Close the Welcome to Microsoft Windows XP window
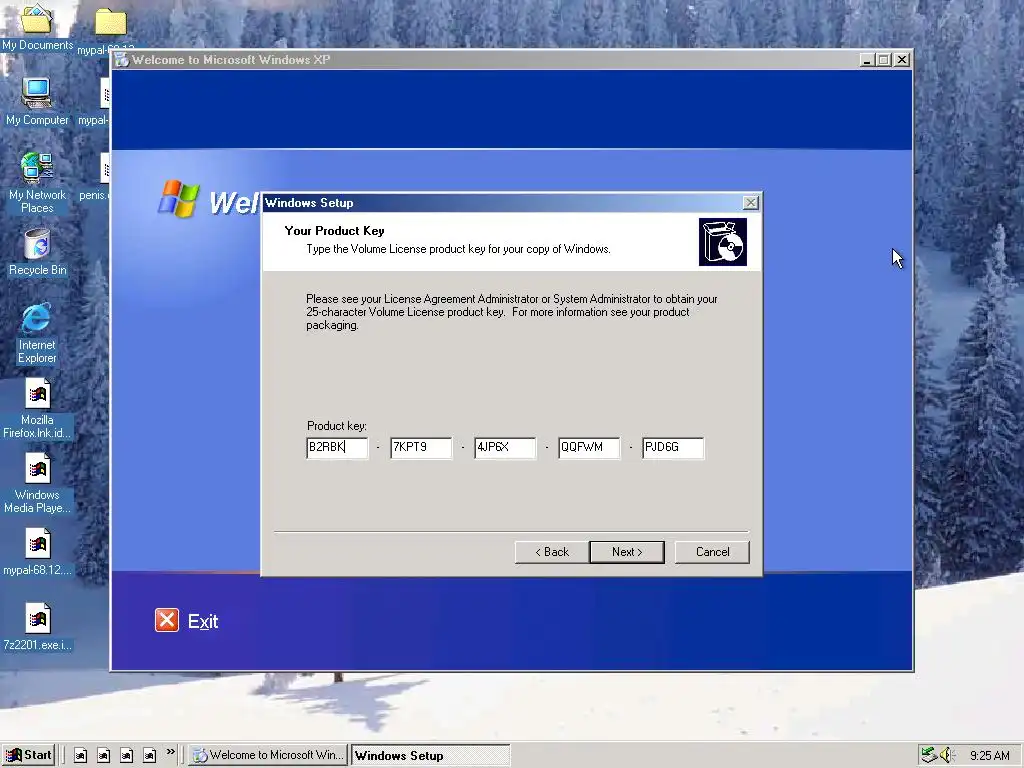 [902, 60]
